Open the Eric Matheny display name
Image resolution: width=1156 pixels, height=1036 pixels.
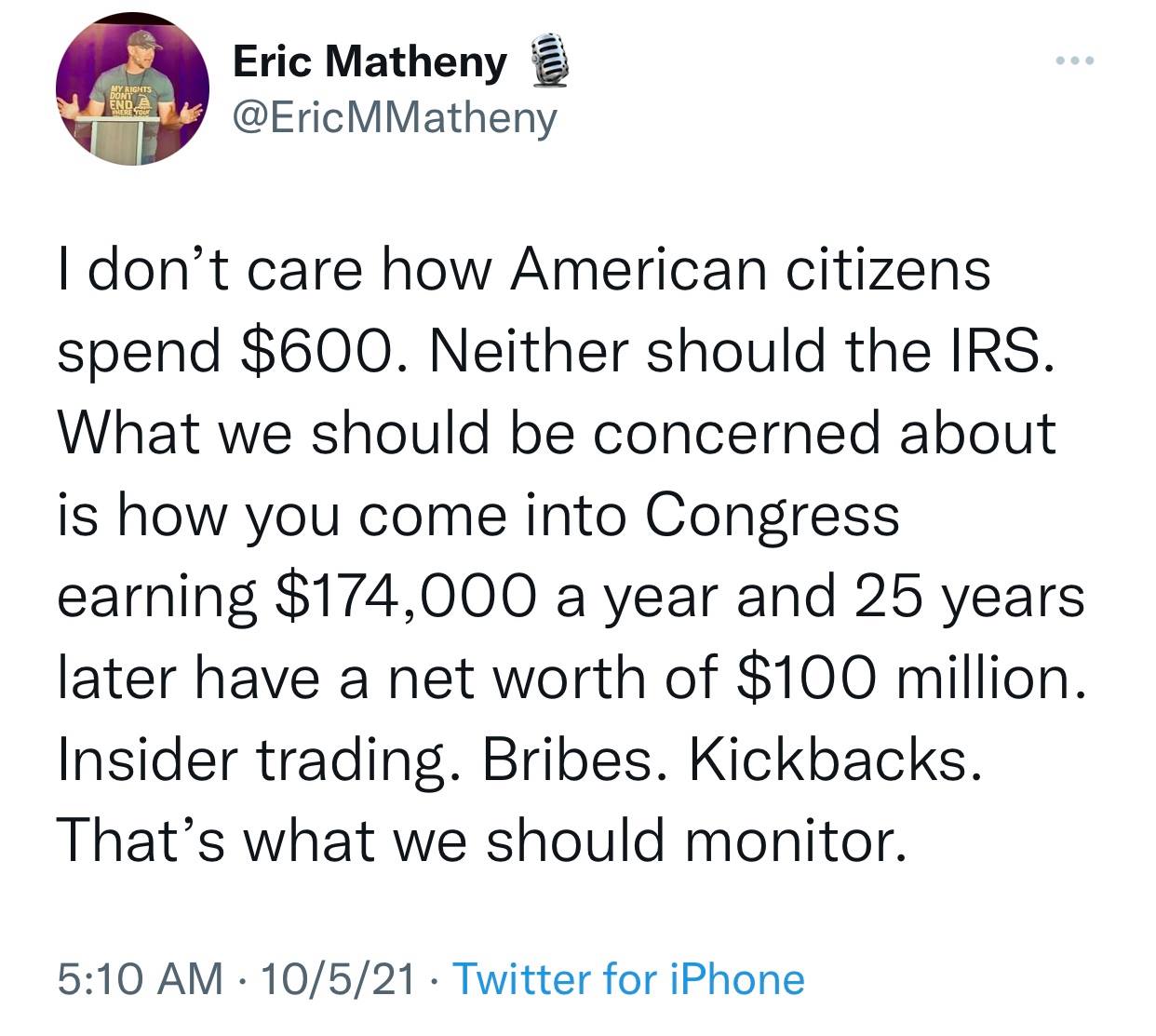pyautogui.click(x=370, y=62)
